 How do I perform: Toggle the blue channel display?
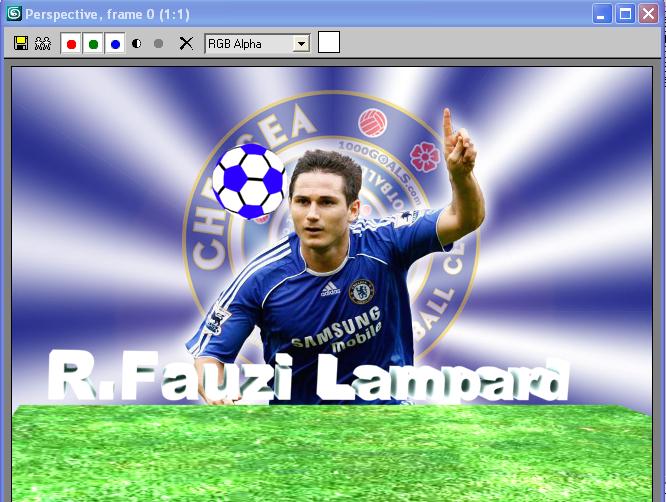(x=115, y=44)
